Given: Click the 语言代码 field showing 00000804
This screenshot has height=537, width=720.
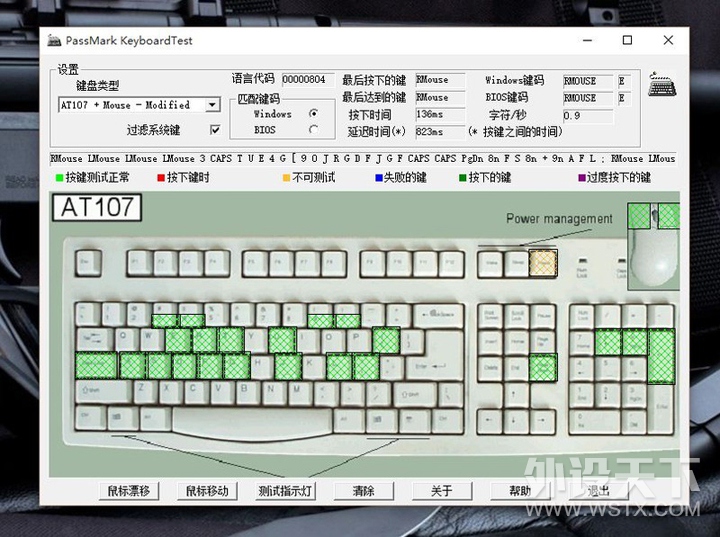Looking at the screenshot, I should 308,79.
